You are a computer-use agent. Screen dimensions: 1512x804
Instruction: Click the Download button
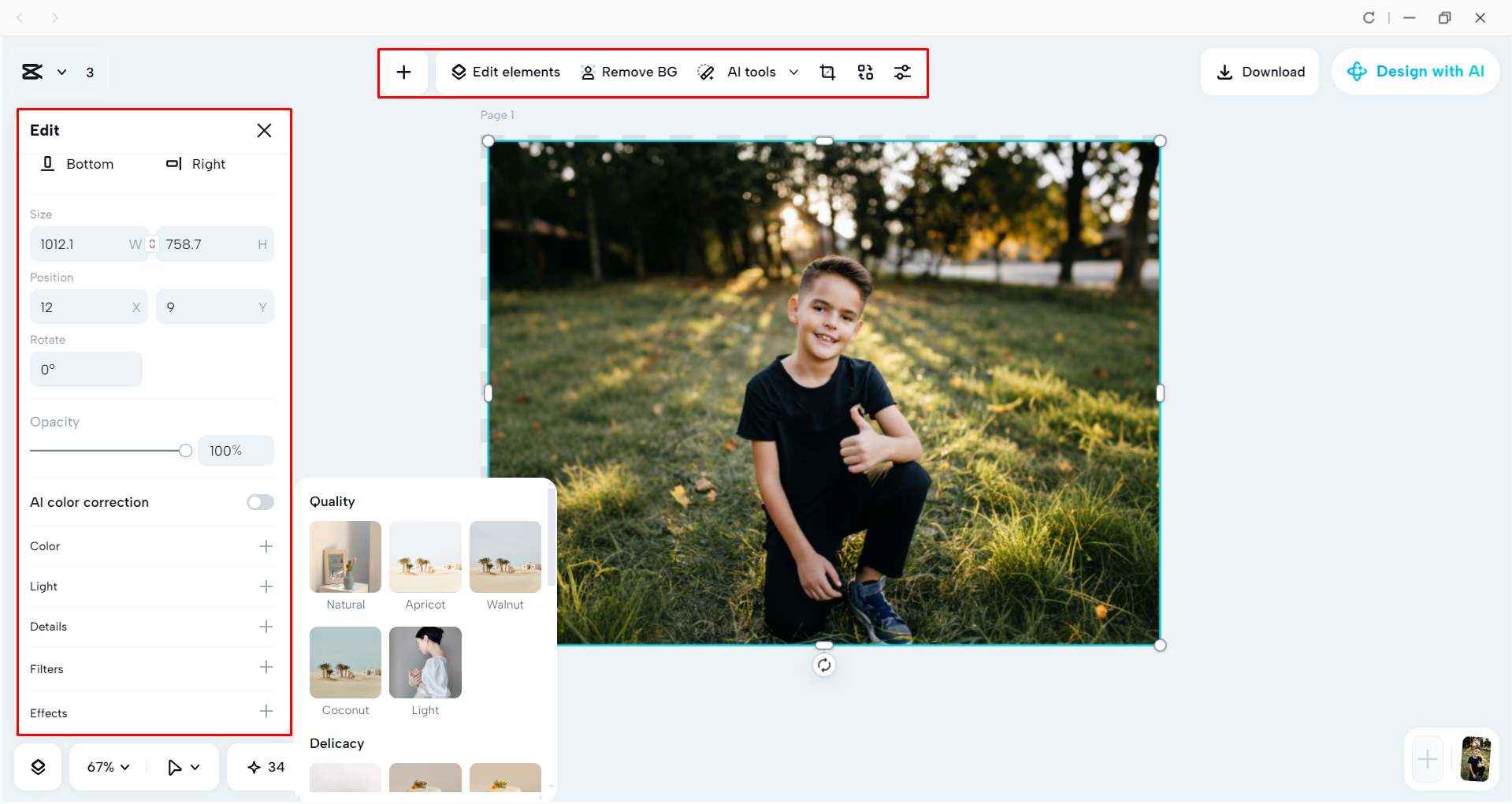pyautogui.click(x=1259, y=72)
